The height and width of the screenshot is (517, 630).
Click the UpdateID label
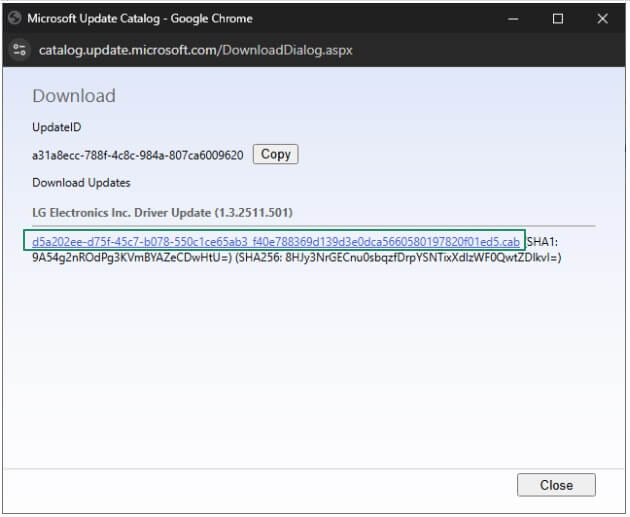click(x=57, y=127)
